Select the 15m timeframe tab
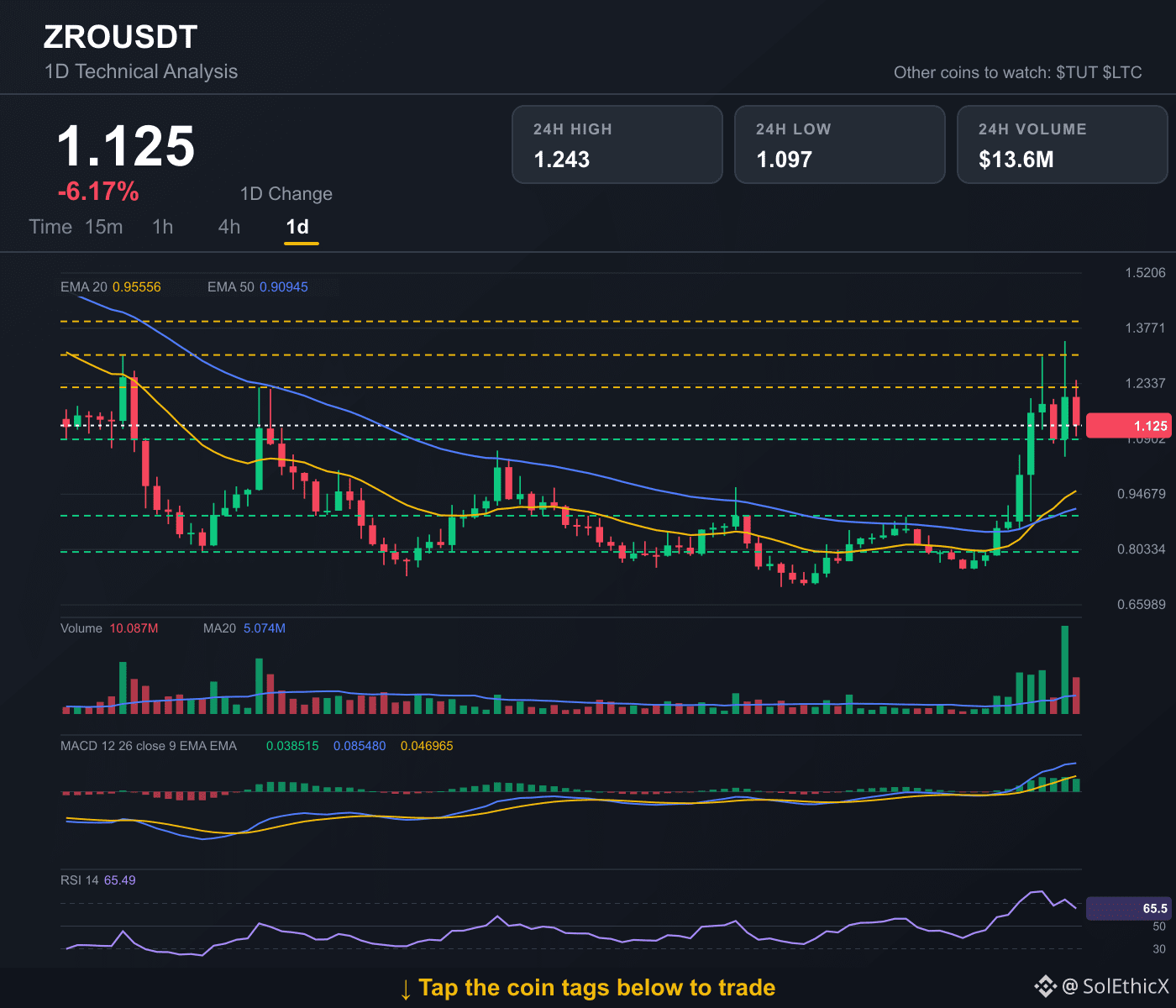 pyautogui.click(x=104, y=227)
